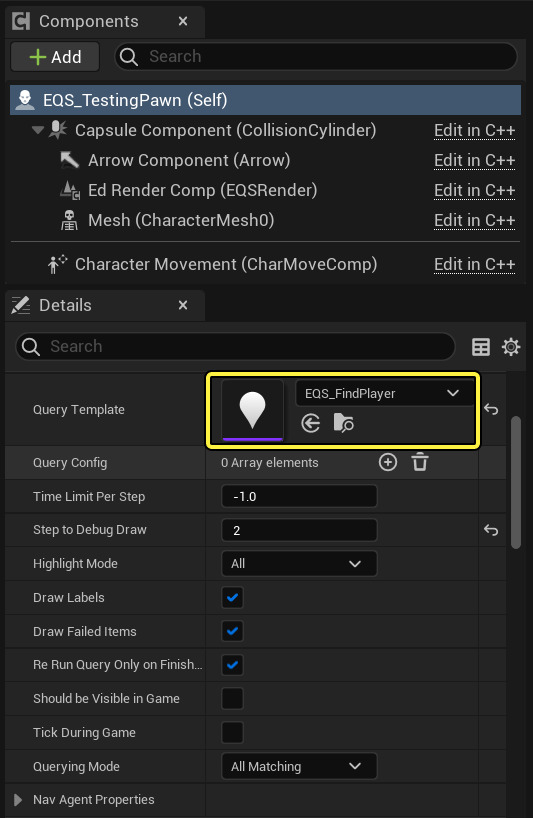Reset Step to Debug Draw value
The width and height of the screenshot is (533, 818).
(x=491, y=530)
